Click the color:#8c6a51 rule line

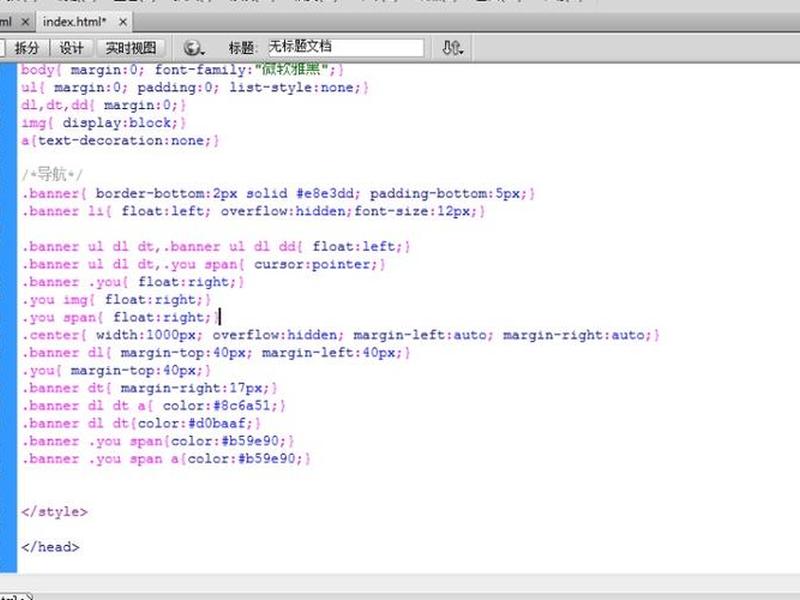[154, 406]
